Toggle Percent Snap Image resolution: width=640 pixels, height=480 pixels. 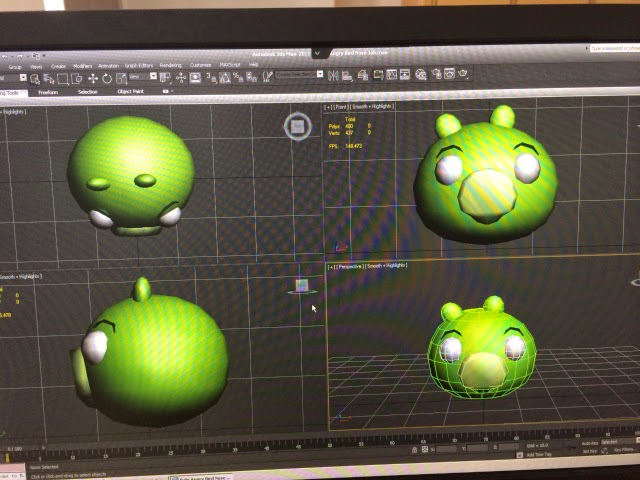tap(238, 77)
